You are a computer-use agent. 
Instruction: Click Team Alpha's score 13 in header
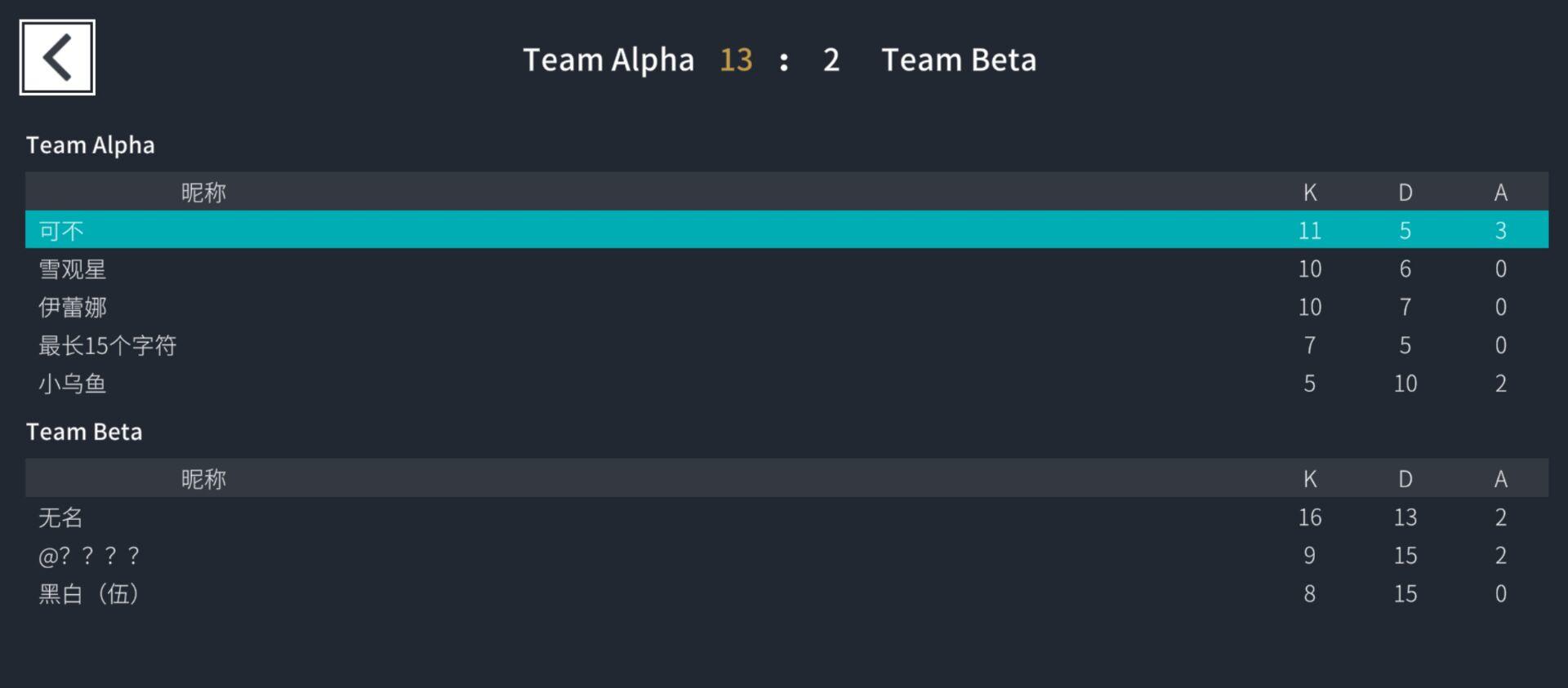click(x=736, y=60)
